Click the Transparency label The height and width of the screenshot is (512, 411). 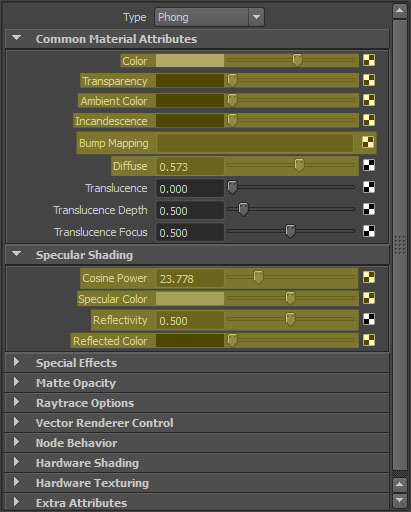[x=115, y=81]
